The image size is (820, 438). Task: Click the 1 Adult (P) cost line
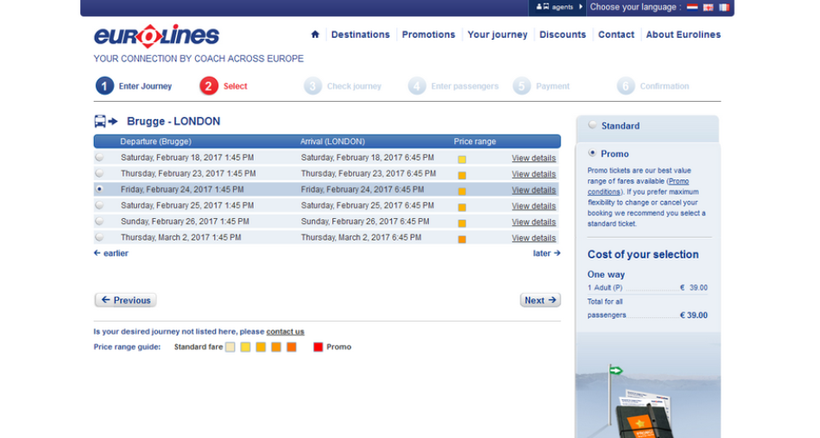click(x=647, y=287)
